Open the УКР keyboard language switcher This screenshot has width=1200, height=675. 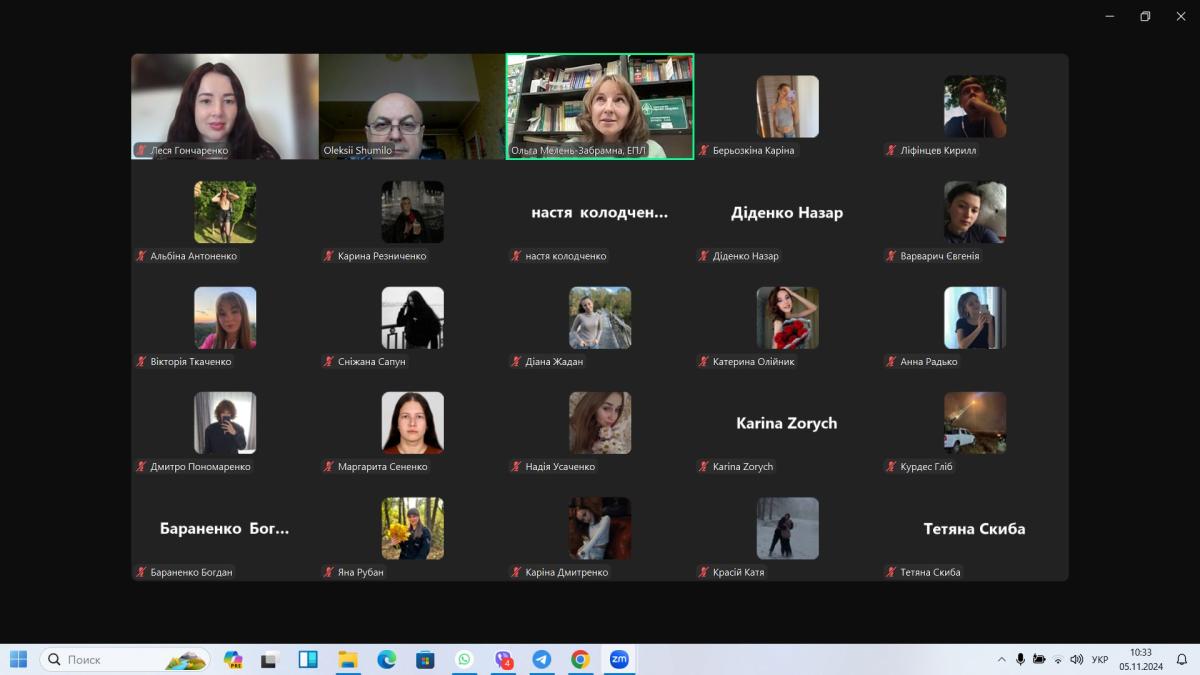point(1100,660)
